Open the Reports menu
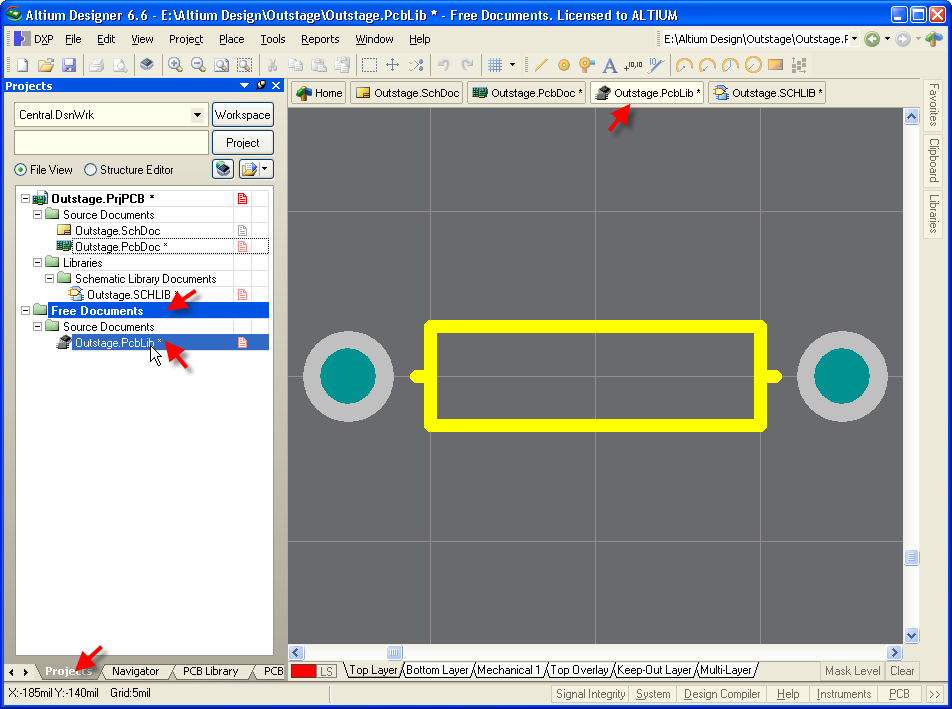952x709 pixels. [320, 39]
